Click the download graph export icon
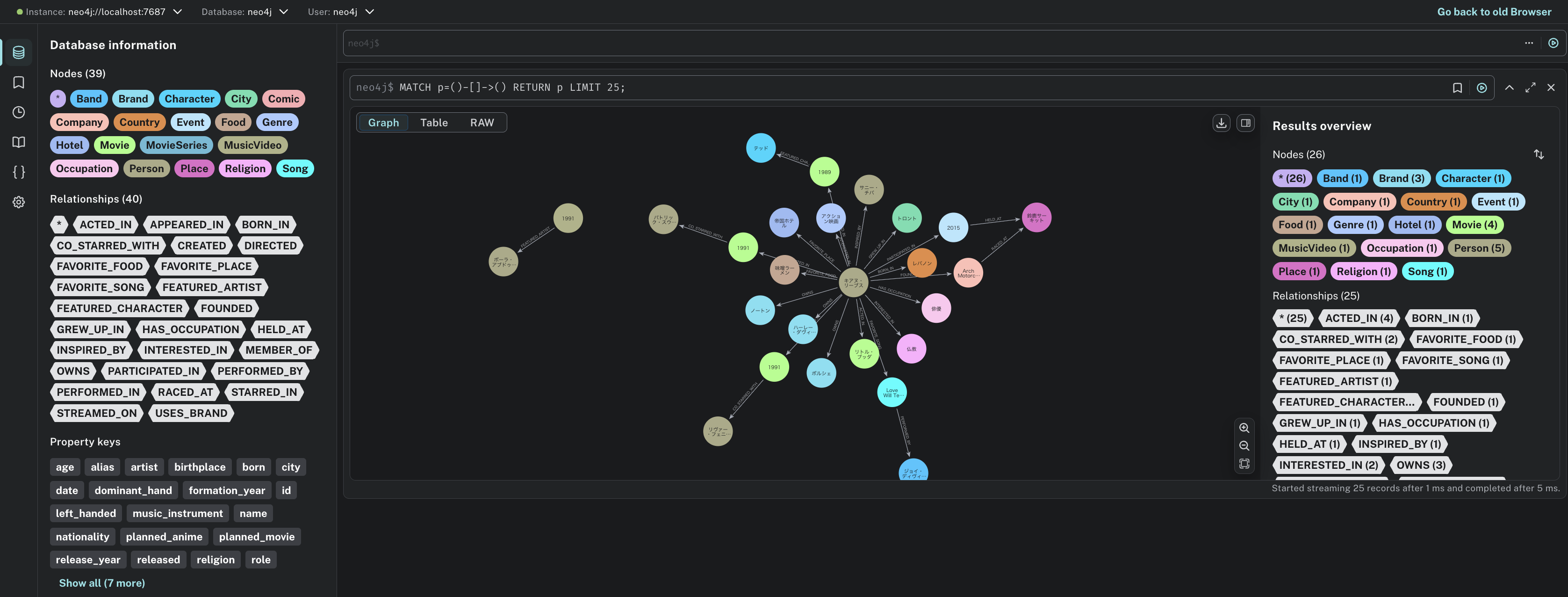Viewport: 1568px width, 597px height. 1221,123
